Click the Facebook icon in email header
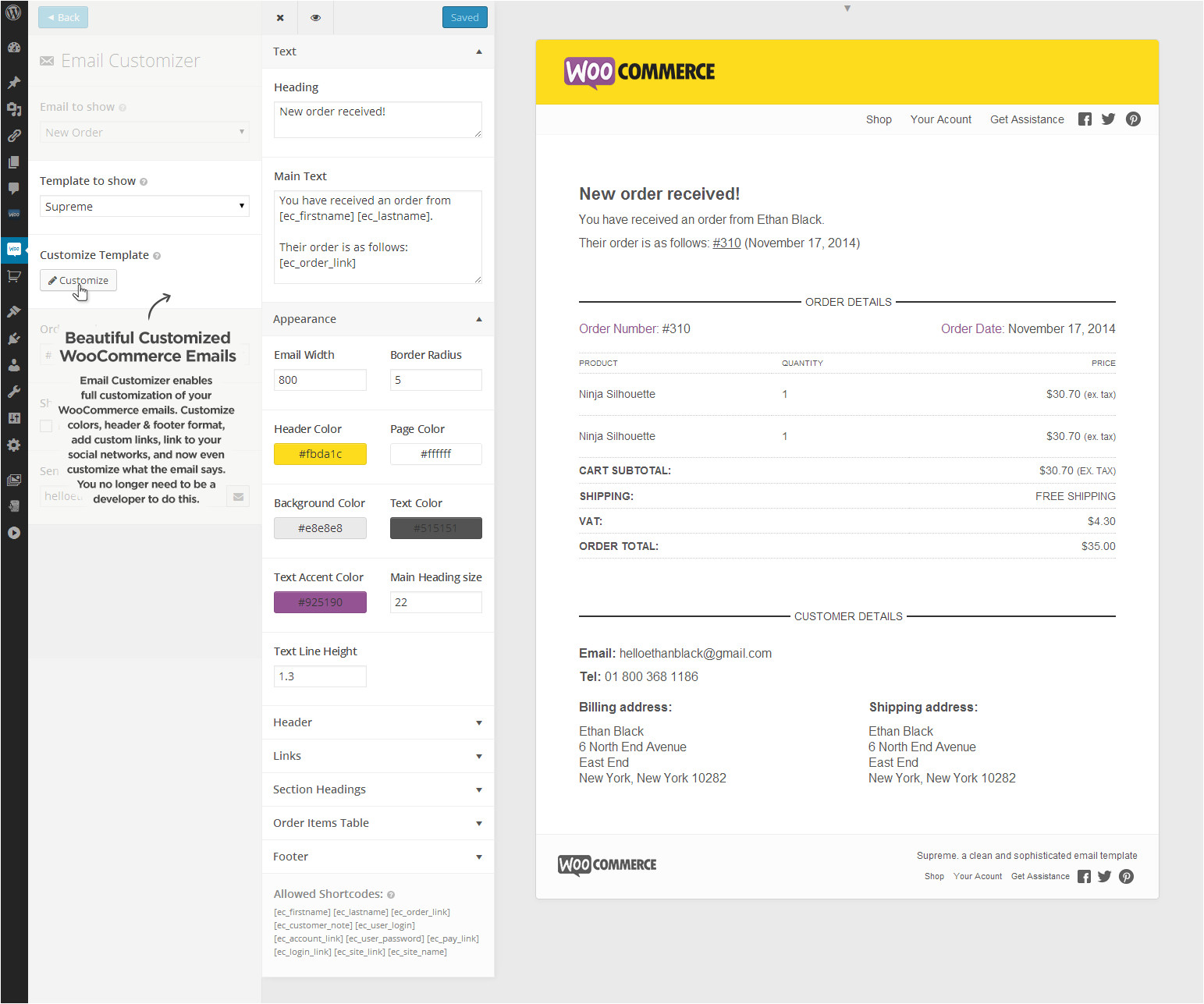 click(x=1085, y=119)
